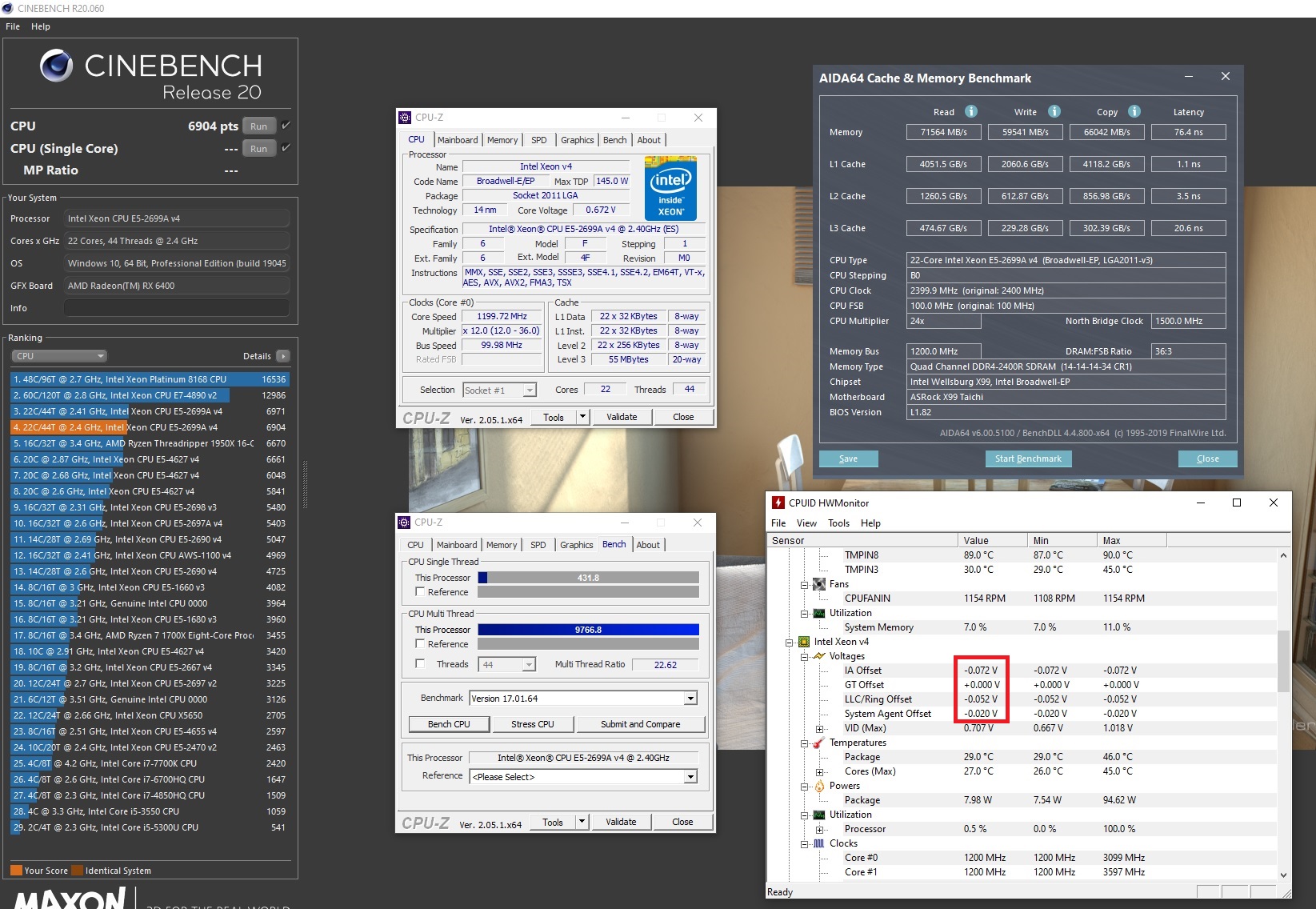Click the Cinebench logo sphere icon

tap(57, 66)
